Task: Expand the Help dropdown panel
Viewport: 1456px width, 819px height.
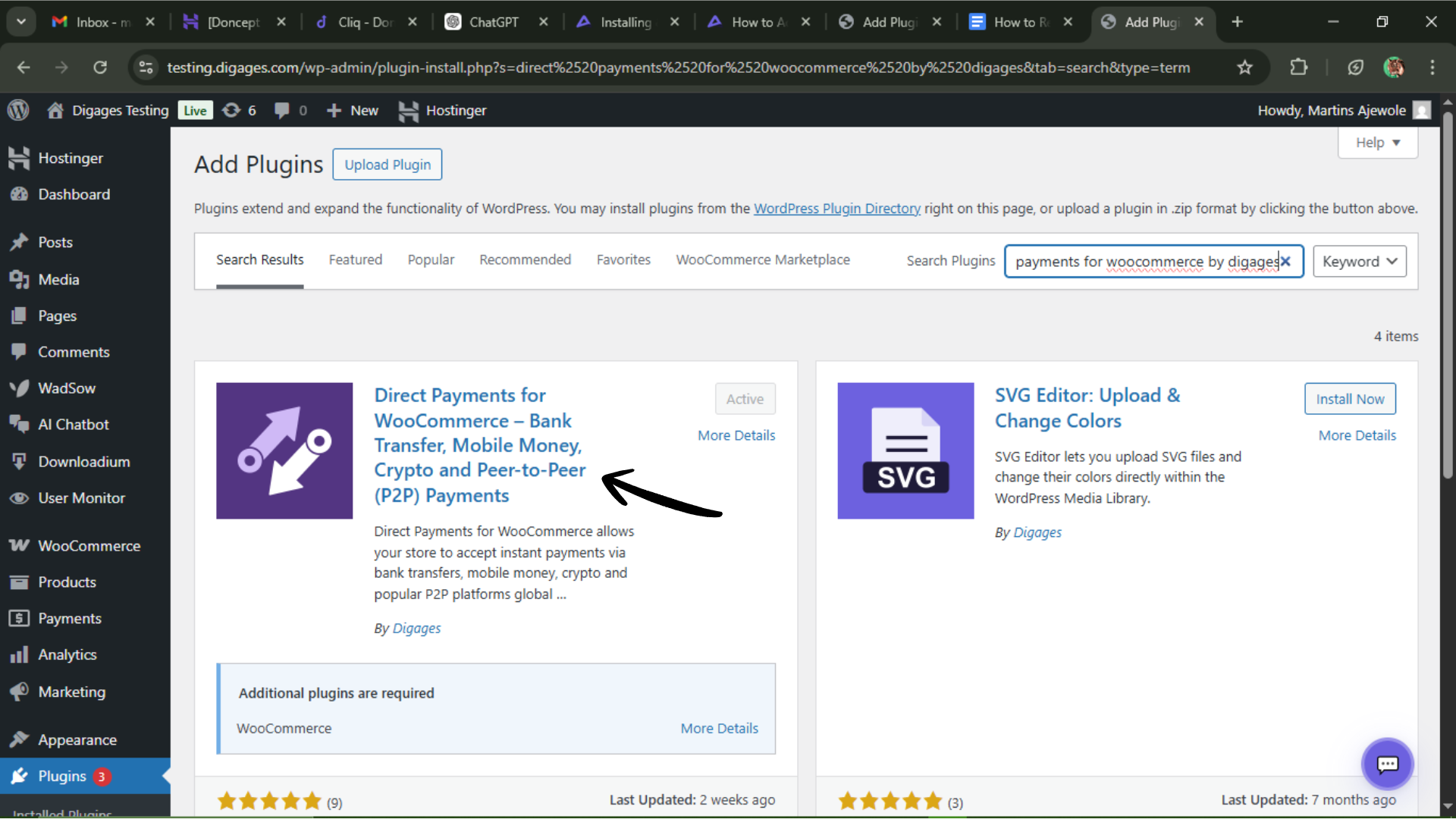Action: click(1377, 143)
